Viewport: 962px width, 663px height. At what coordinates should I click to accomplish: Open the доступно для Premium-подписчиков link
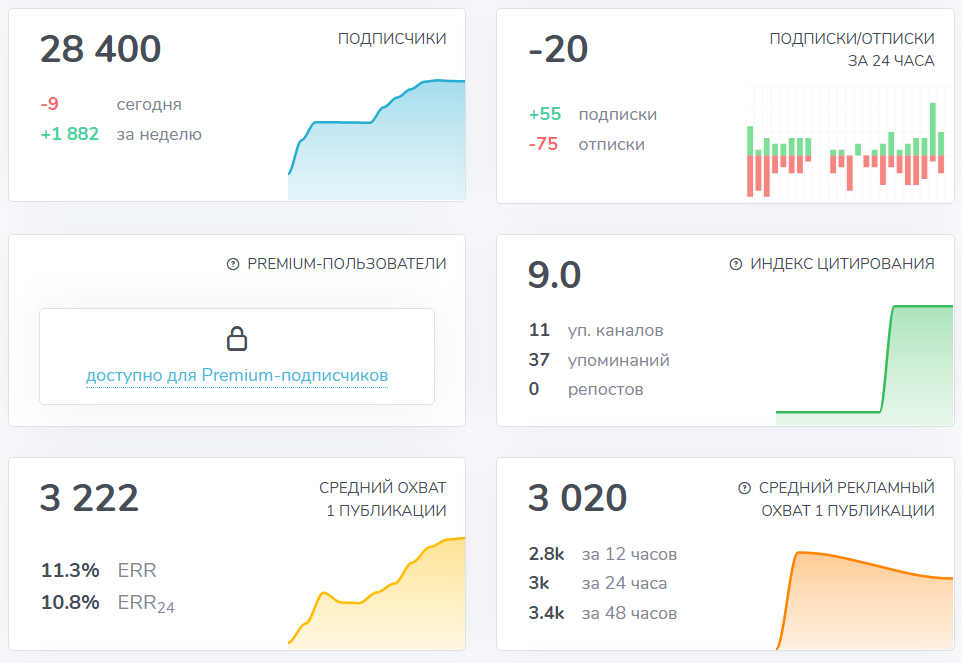tap(236, 374)
